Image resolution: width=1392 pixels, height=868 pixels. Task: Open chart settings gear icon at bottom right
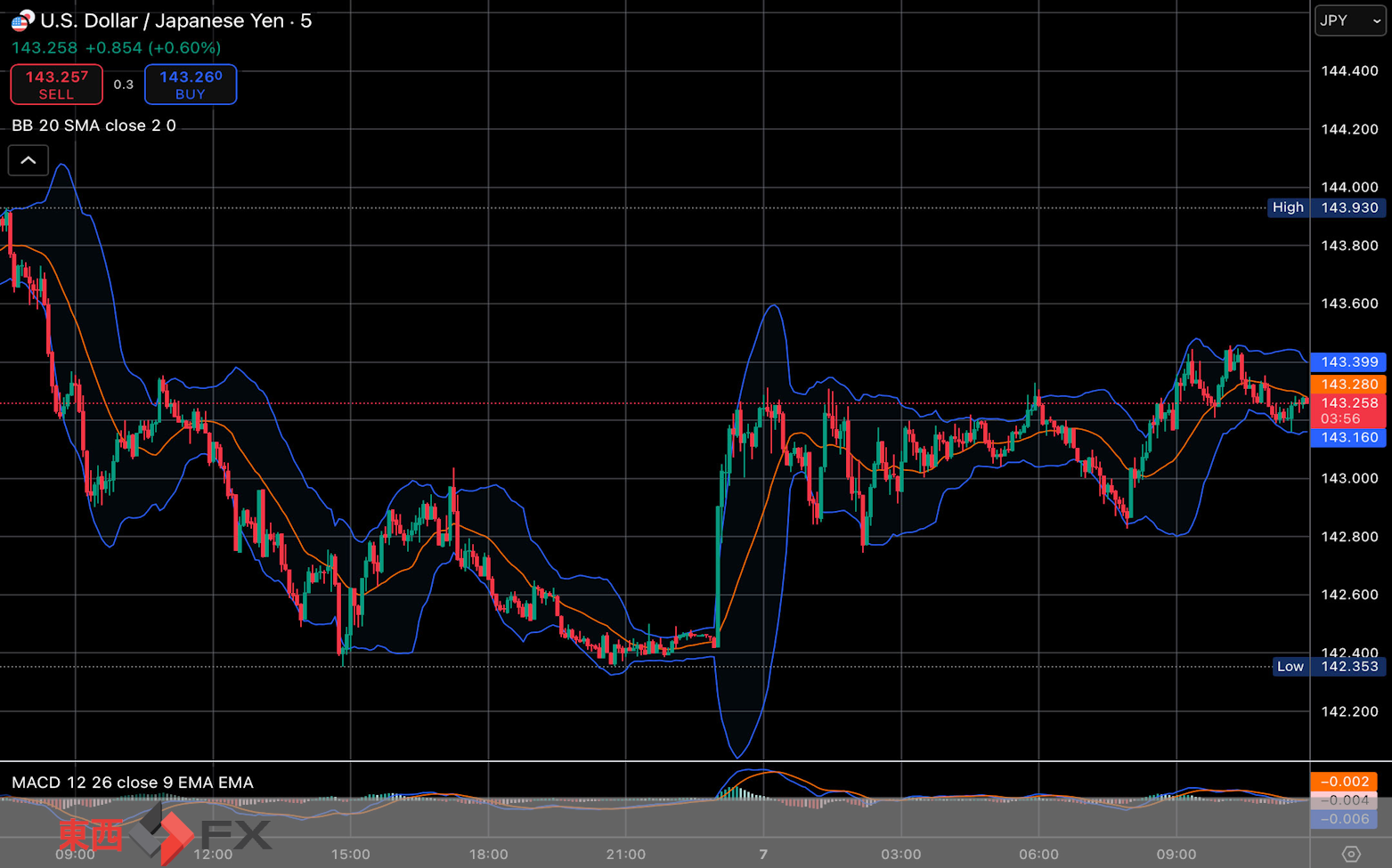1351,854
